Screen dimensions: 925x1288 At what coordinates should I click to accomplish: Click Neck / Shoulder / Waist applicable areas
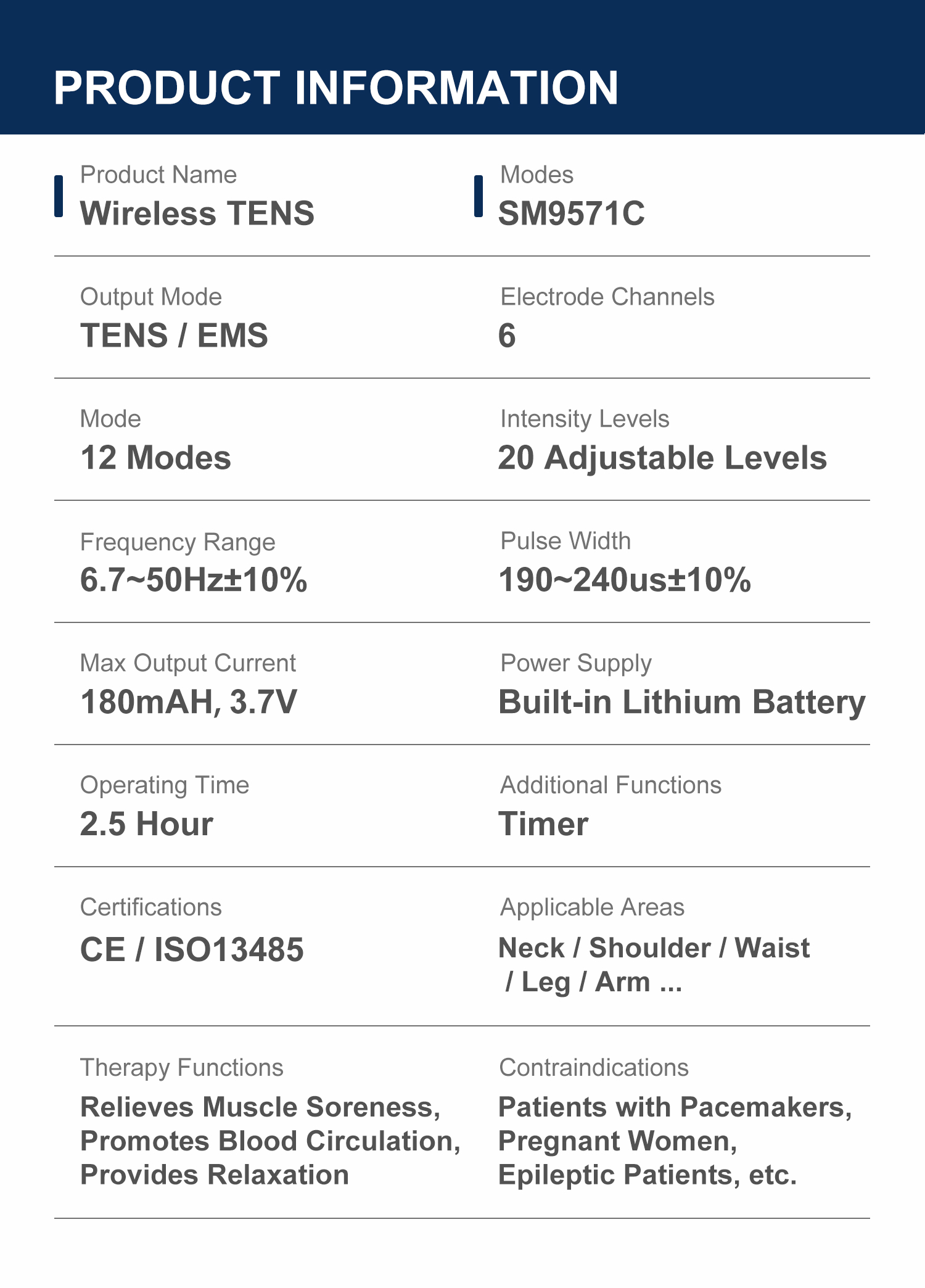pos(654,948)
